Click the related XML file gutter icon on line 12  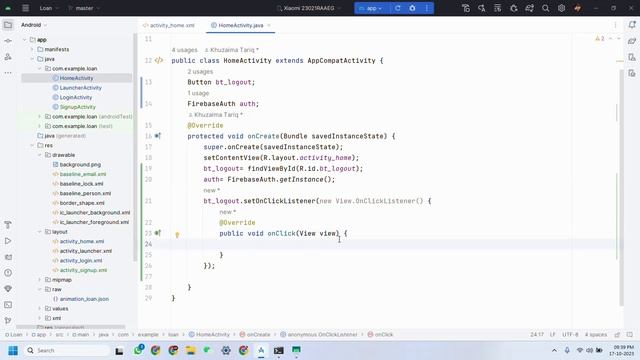coord(159,60)
